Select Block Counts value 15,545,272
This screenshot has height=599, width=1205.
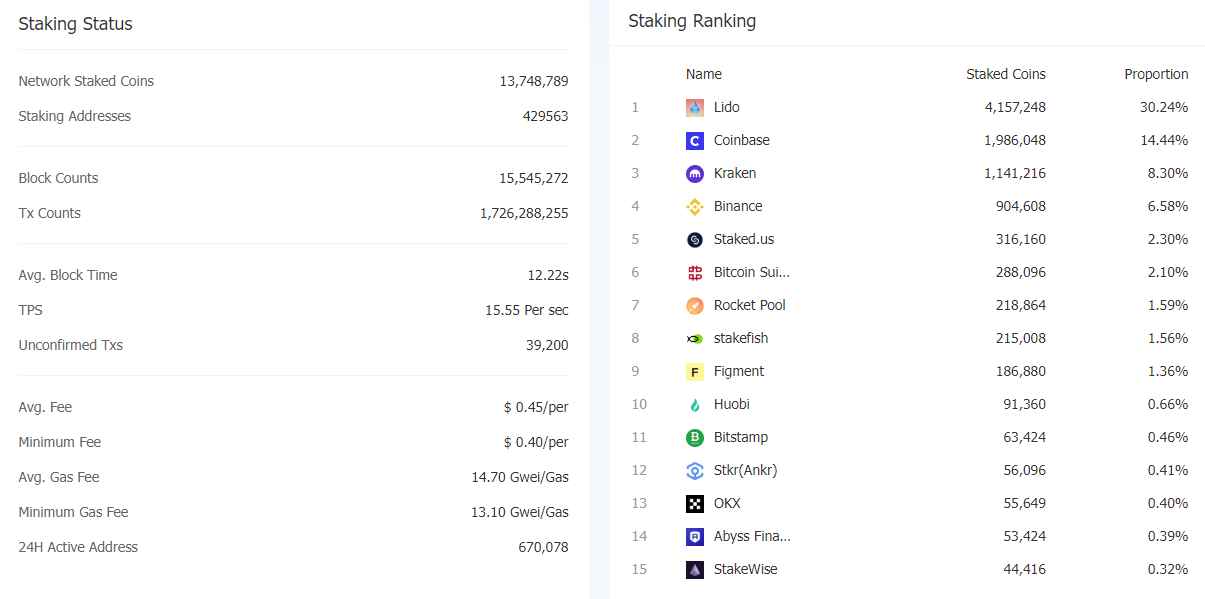point(534,178)
